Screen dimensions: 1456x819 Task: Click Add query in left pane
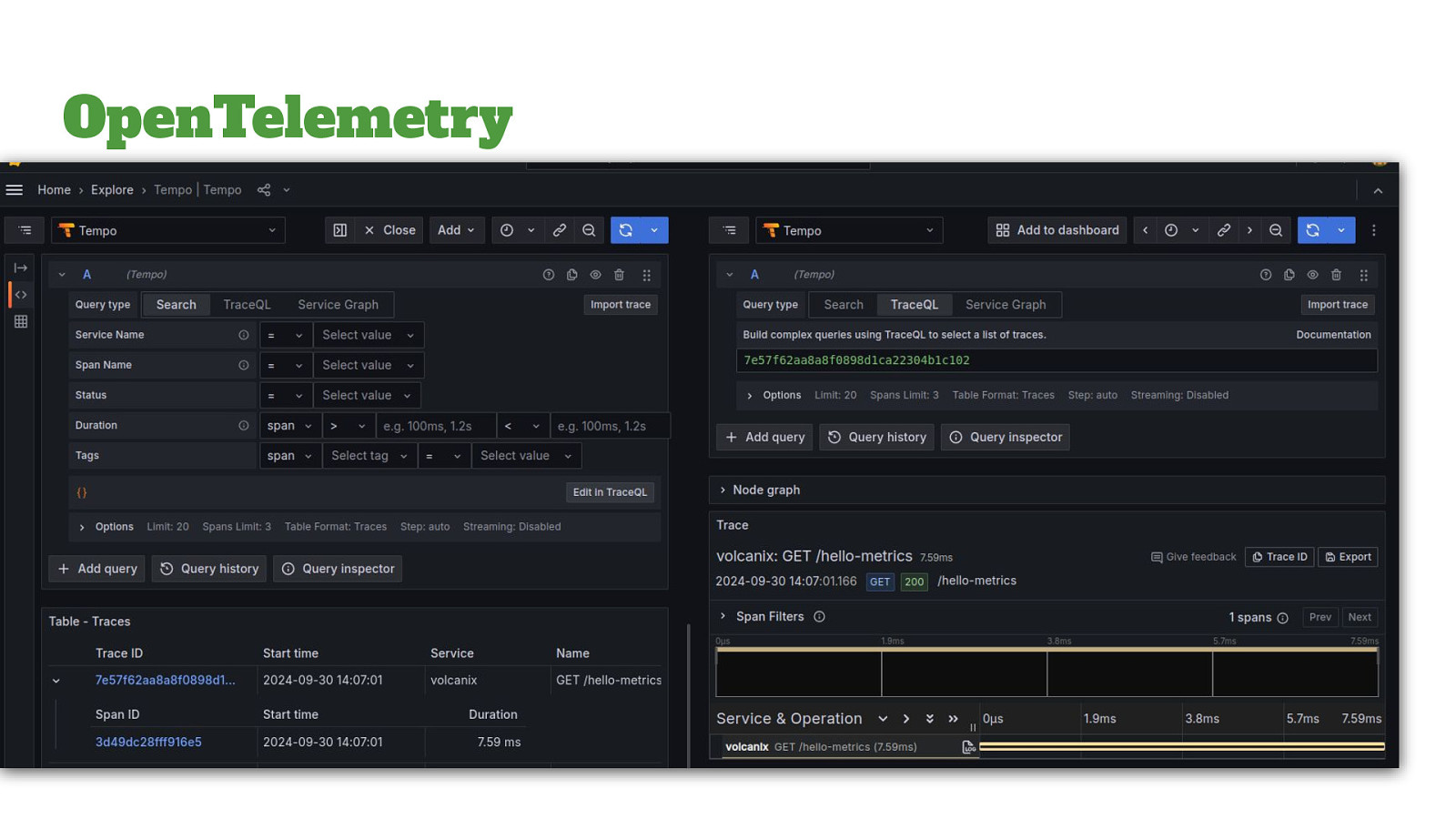[x=97, y=569]
